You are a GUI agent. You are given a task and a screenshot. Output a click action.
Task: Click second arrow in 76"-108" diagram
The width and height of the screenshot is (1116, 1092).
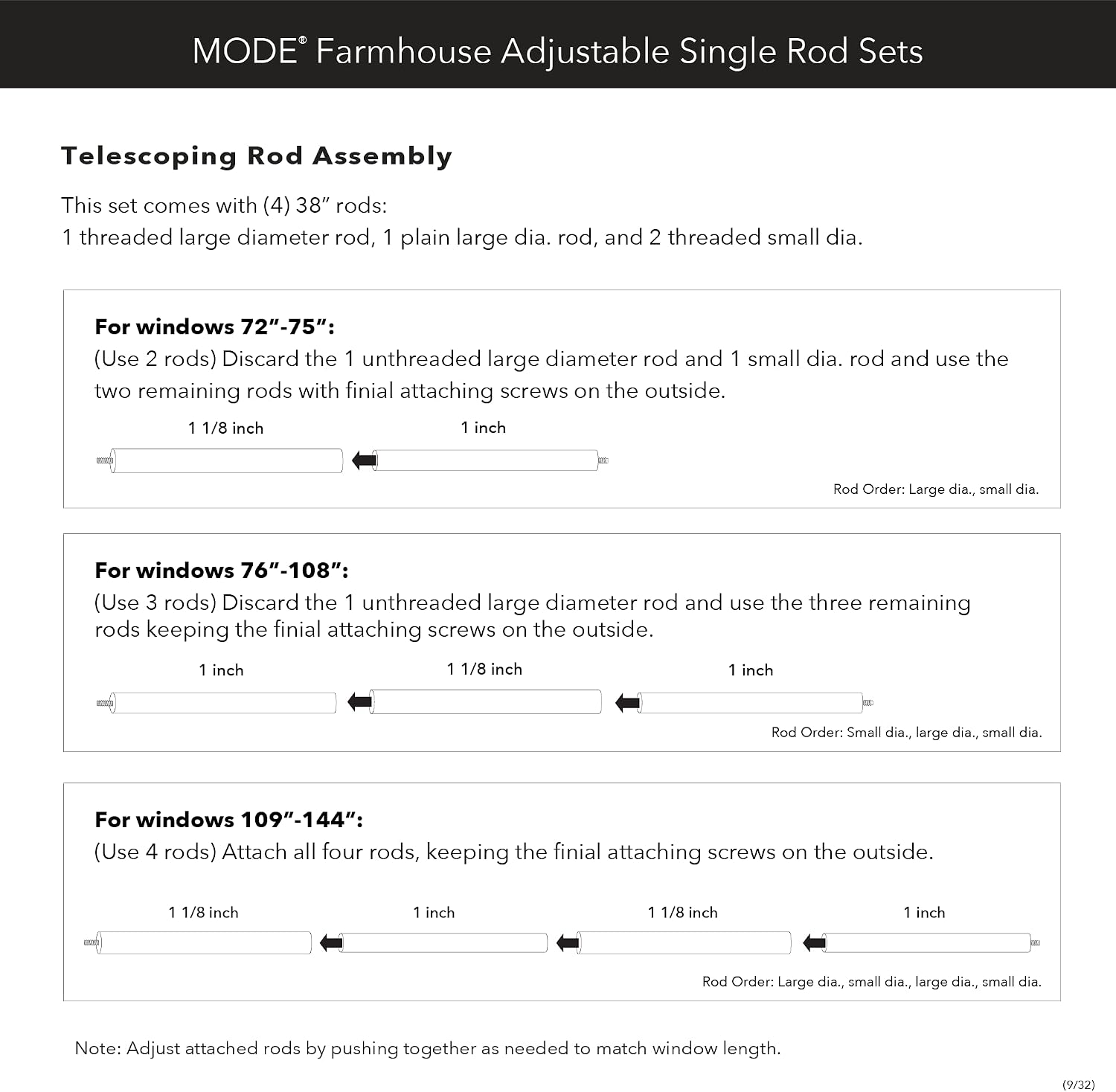pos(628,702)
